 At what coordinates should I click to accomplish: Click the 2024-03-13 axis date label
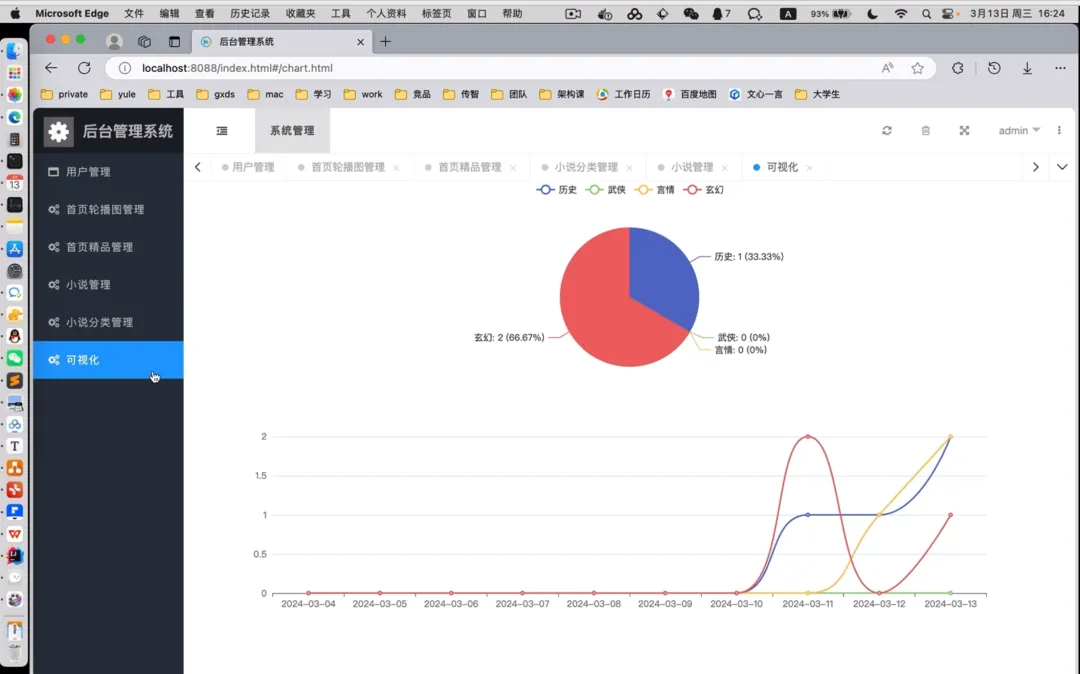click(x=951, y=604)
